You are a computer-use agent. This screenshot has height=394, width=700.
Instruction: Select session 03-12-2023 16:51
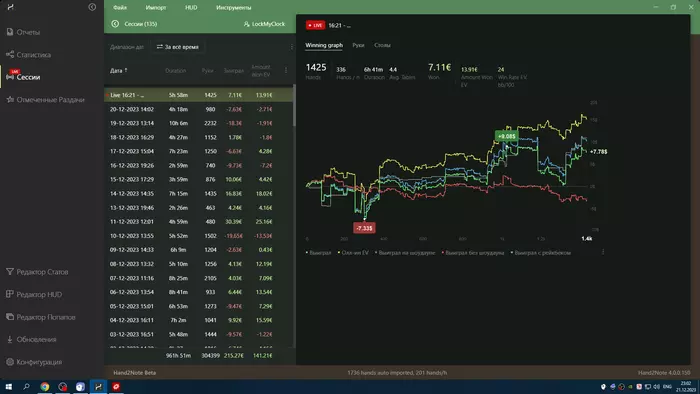(199, 335)
